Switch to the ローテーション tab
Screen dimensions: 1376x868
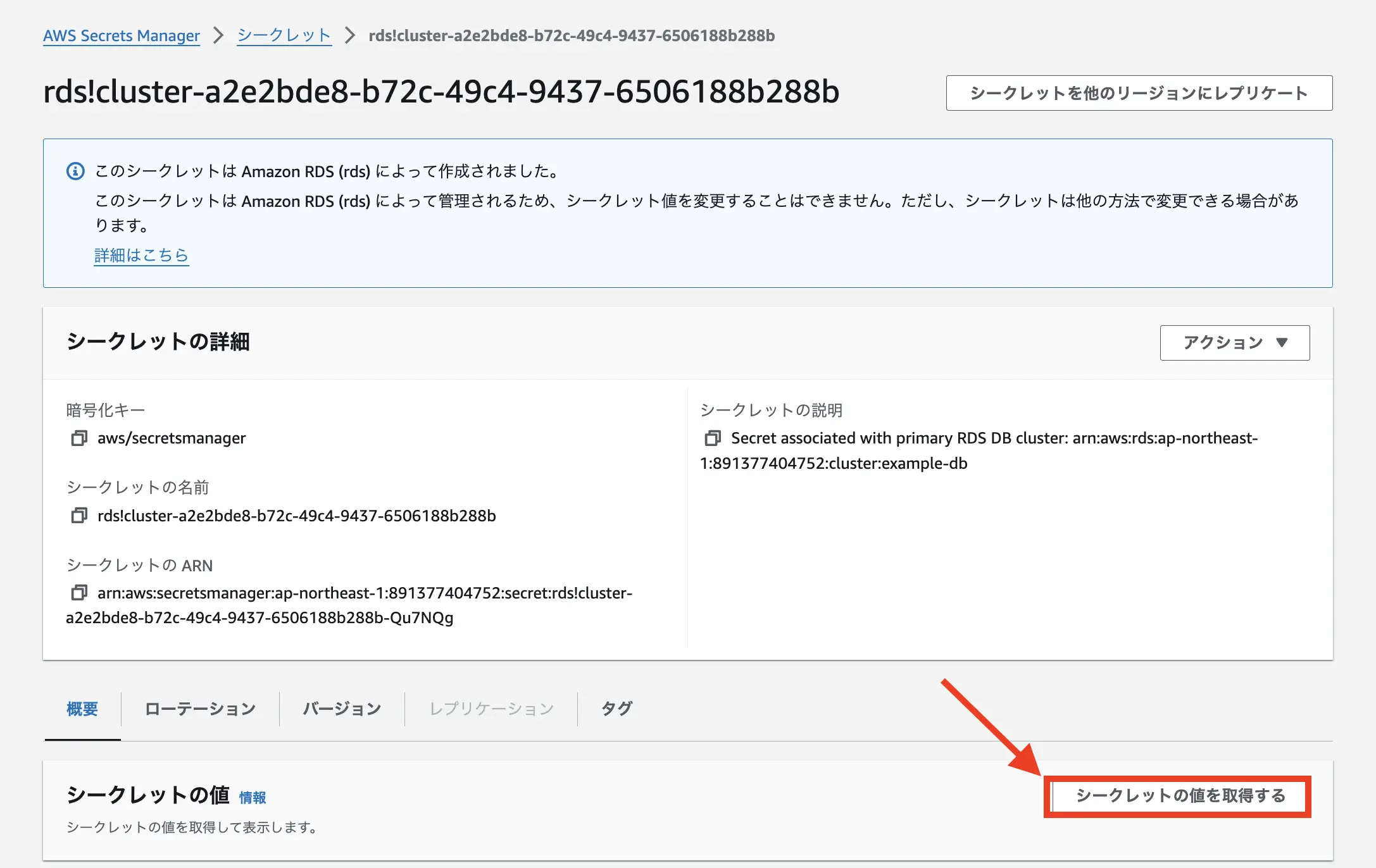199,709
